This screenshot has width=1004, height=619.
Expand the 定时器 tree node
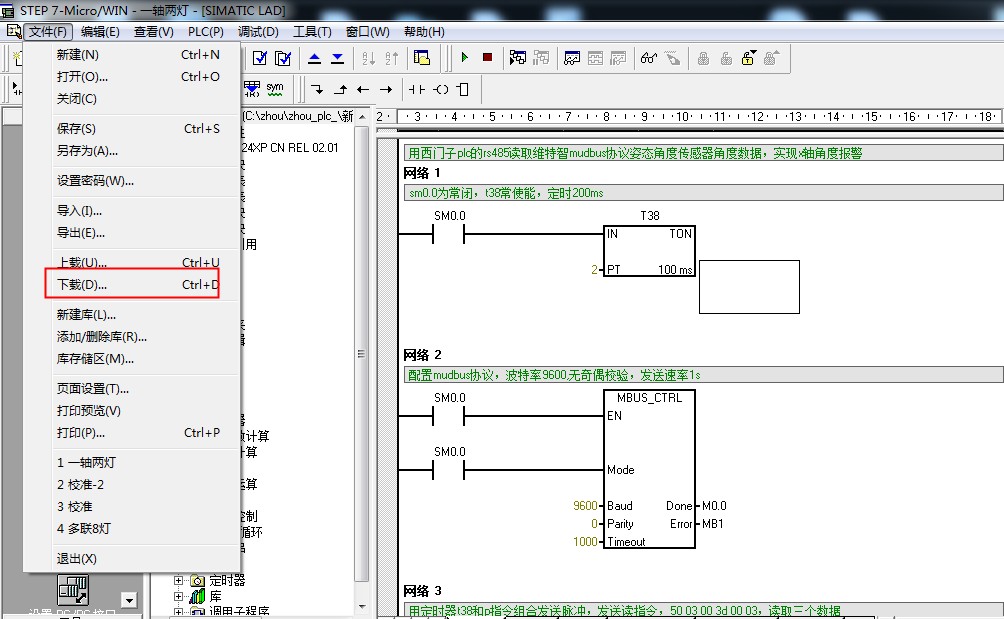180,580
